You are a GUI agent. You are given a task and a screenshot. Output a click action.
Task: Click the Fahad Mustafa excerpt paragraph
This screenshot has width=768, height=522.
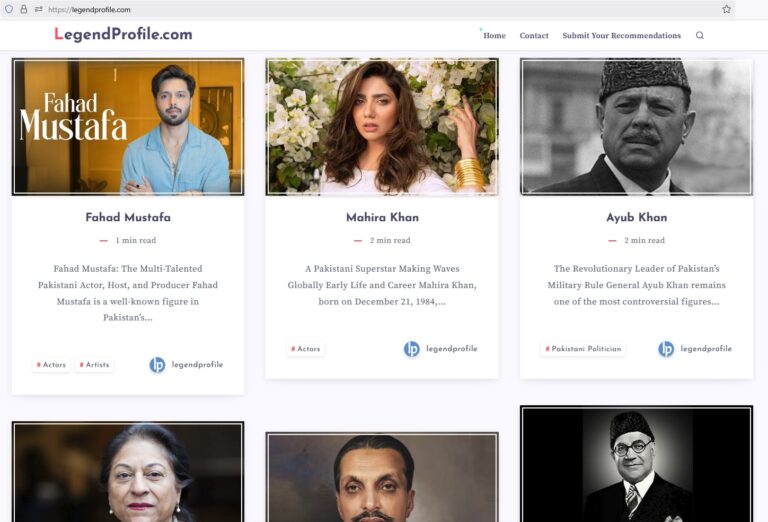click(x=128, y=293)
